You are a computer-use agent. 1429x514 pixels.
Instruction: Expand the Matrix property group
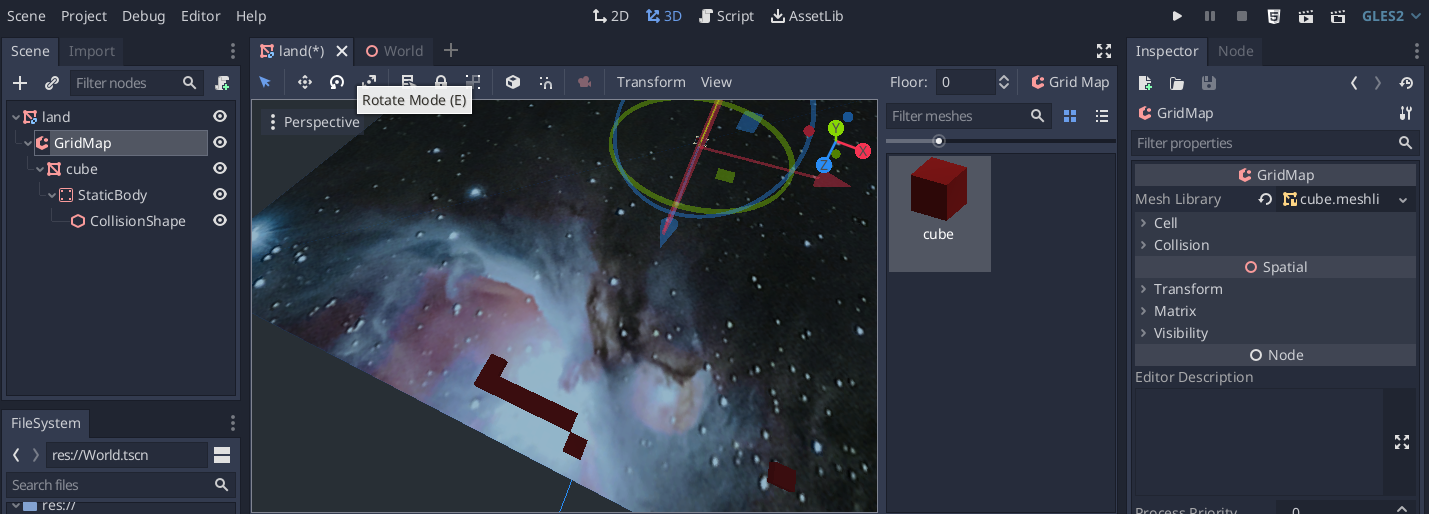[1275, 311]
